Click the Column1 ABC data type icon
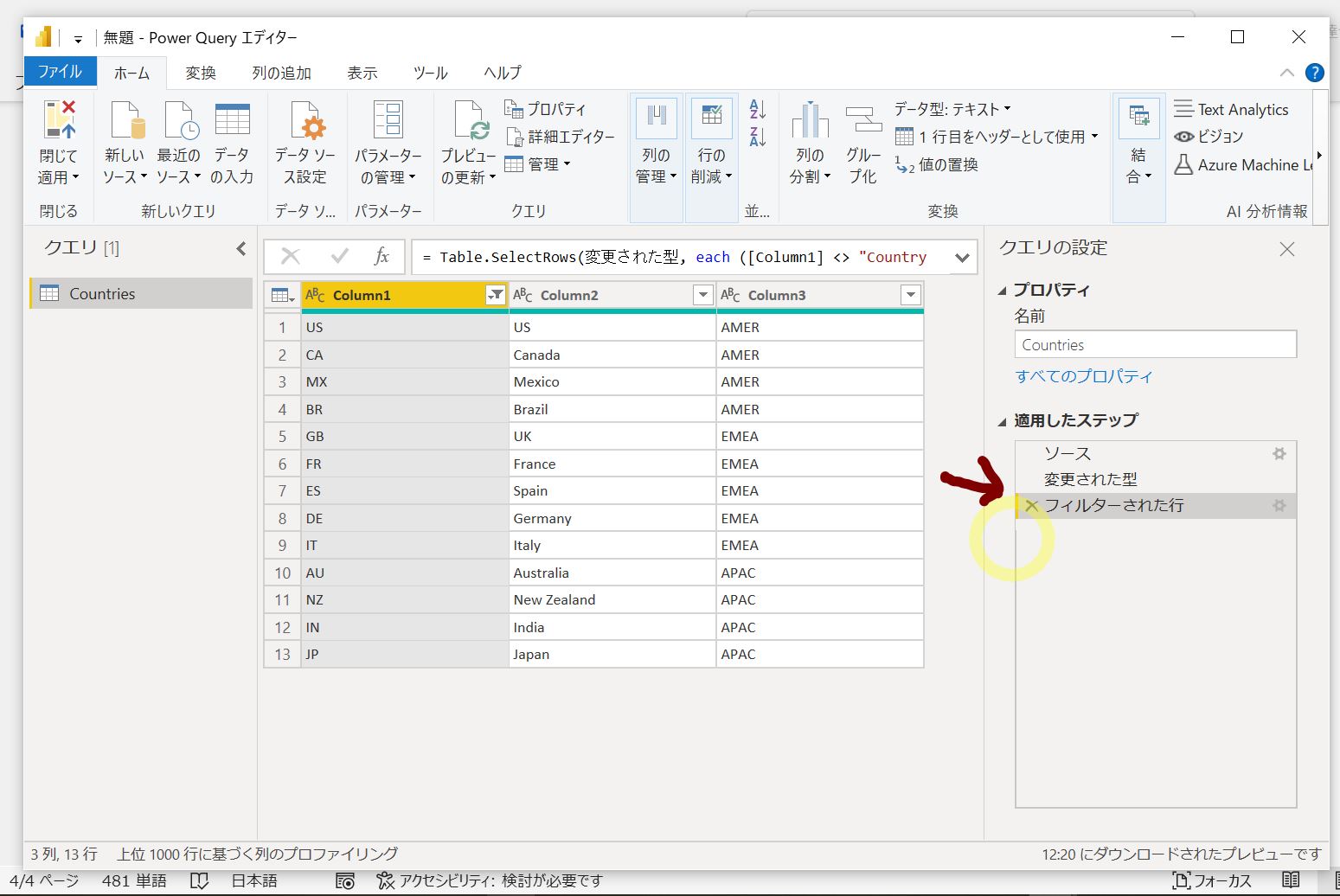1340x896 pixels. pos(316,296)
